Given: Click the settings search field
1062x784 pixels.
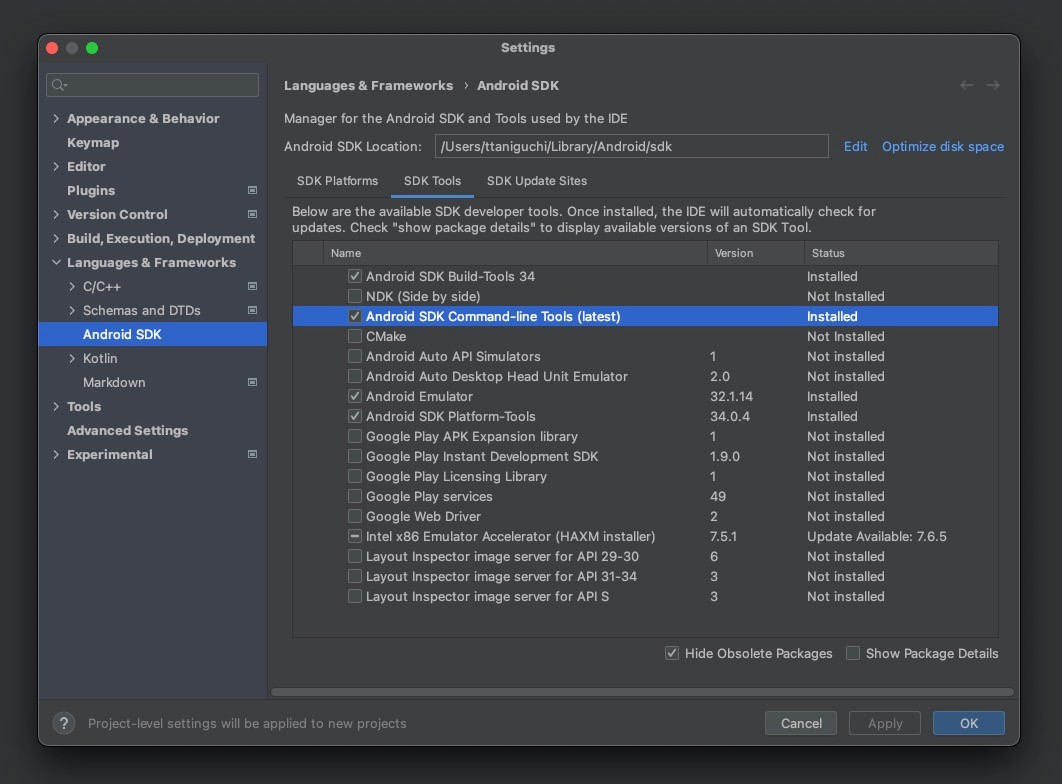Looking at the screenshot, I should pos(152,85).
